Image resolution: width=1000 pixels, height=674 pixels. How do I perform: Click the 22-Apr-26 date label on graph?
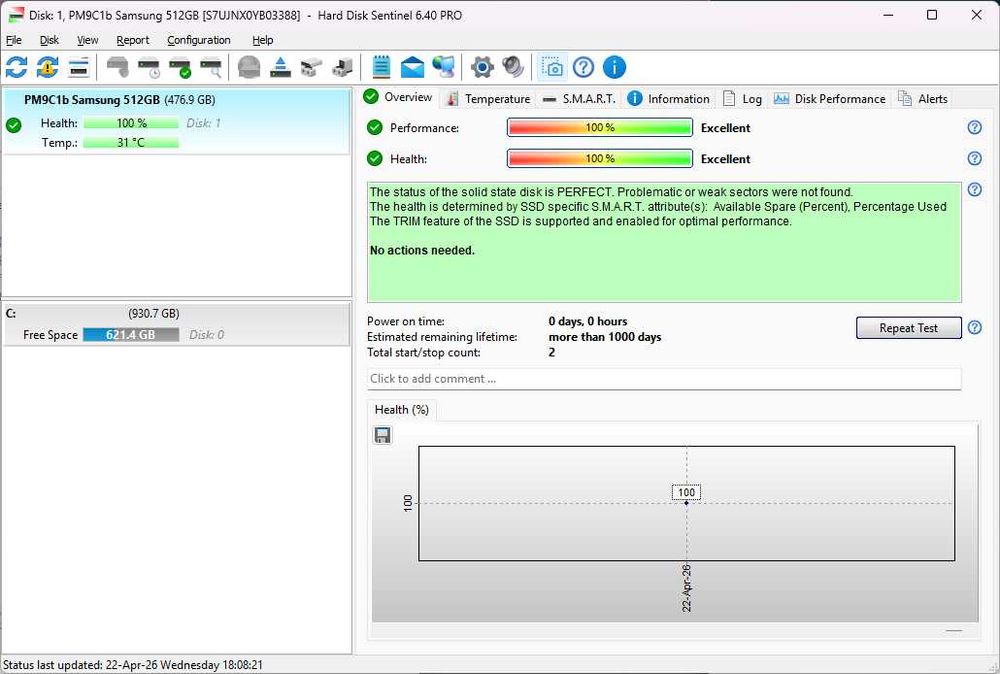click(686, 588)
